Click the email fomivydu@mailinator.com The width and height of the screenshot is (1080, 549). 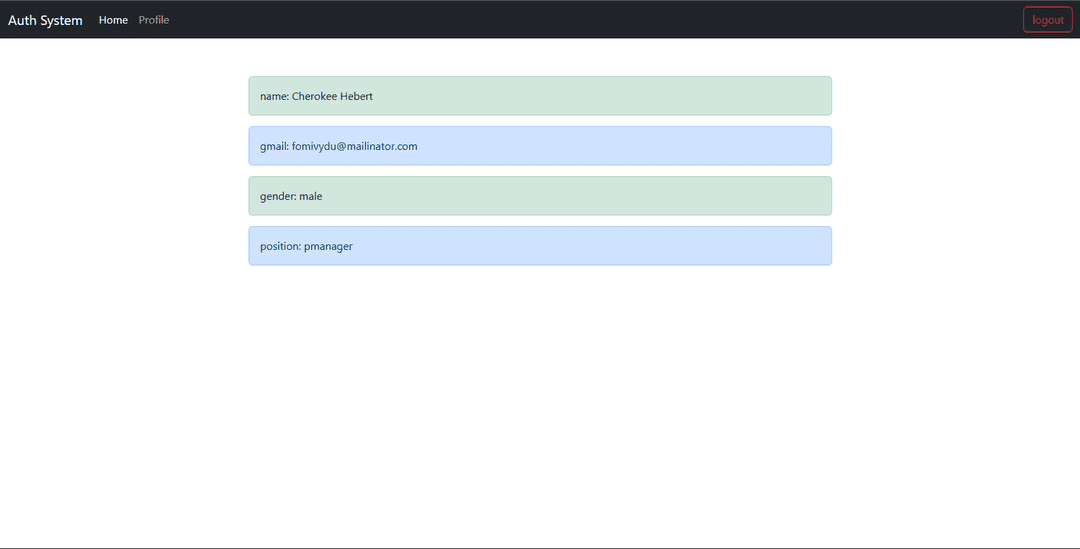coord(354,146)
